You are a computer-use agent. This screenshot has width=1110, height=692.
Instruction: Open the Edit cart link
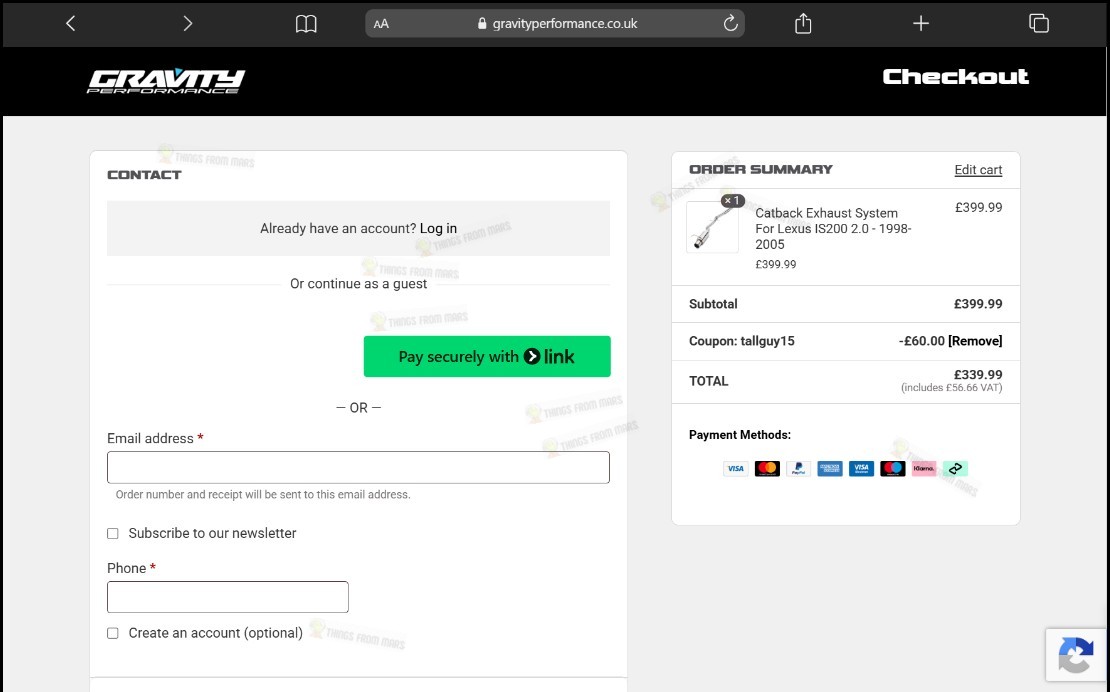tap(978, 170)
